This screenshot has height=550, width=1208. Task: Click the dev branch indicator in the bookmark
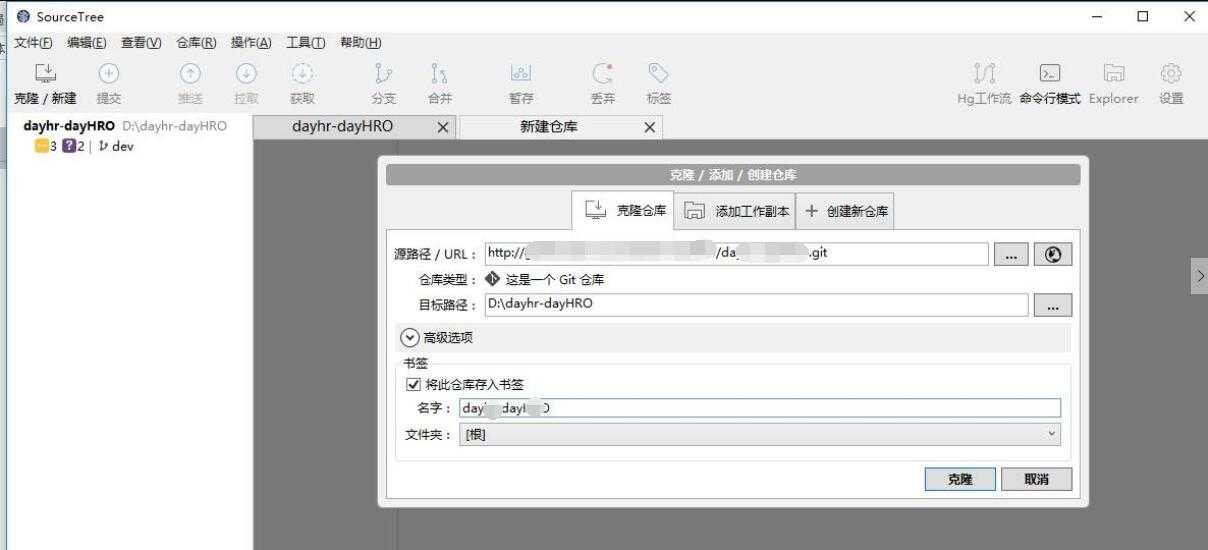pyautogui.click(x=116, y=146)
